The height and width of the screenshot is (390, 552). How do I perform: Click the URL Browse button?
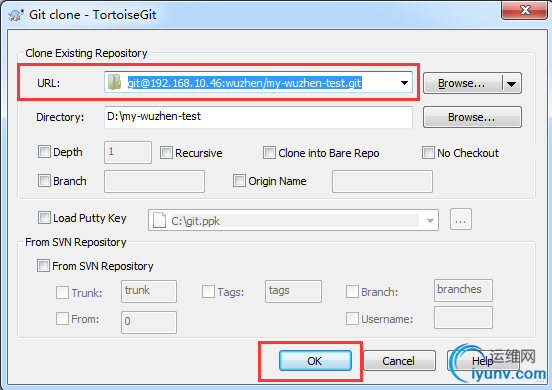click(463, 83)
